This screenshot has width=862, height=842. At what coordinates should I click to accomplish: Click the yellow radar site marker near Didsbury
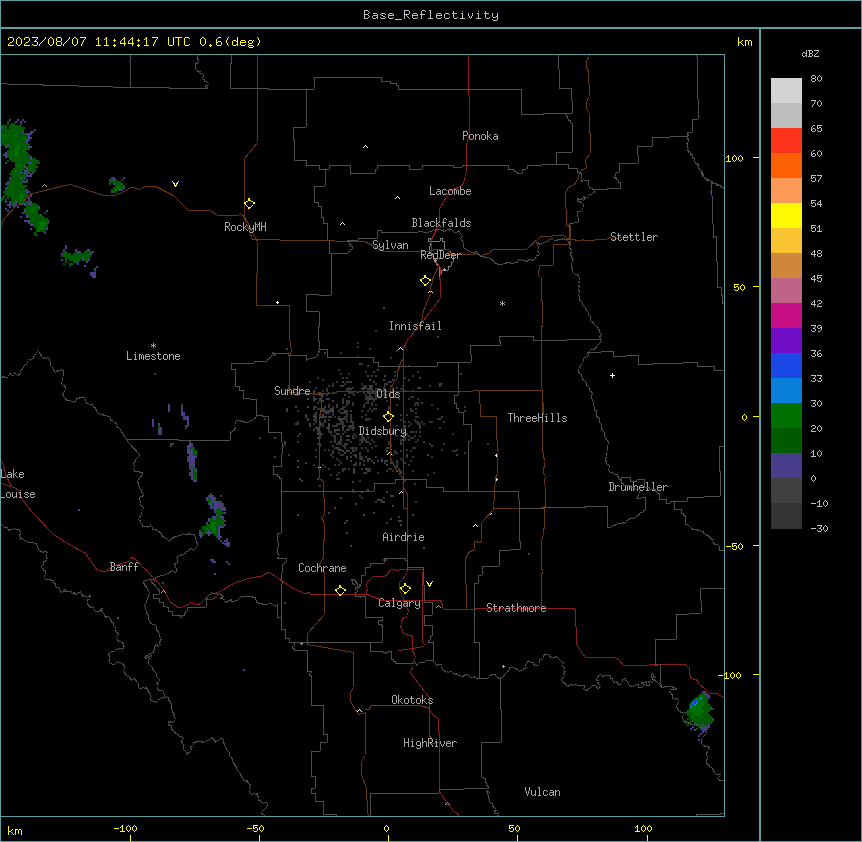388,417
